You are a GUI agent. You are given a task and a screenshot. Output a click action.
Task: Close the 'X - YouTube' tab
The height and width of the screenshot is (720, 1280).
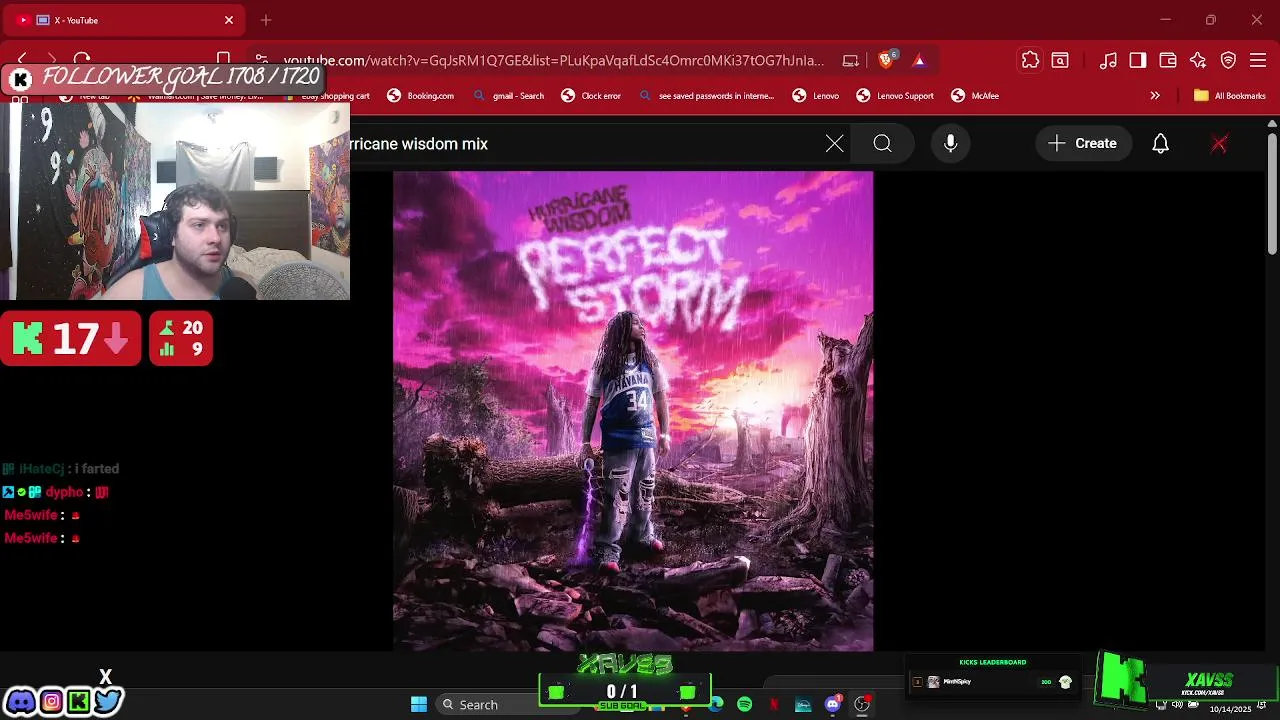229,20
